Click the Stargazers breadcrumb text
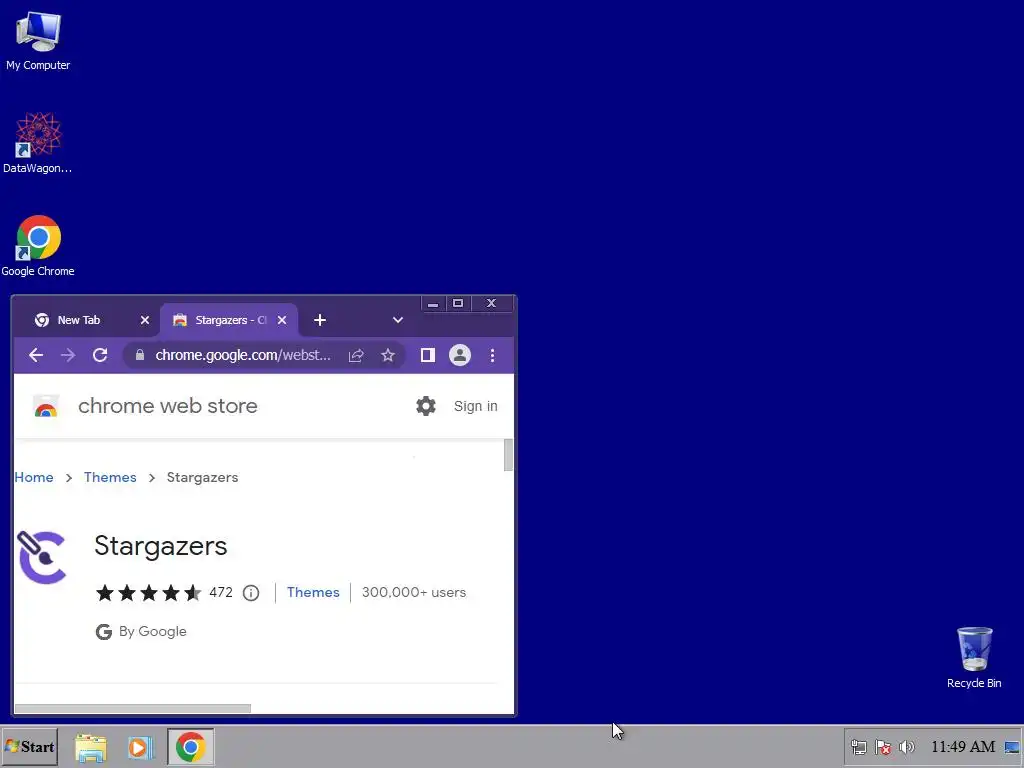This screenshot has height=768, width=1024. [x=202, y=477]
